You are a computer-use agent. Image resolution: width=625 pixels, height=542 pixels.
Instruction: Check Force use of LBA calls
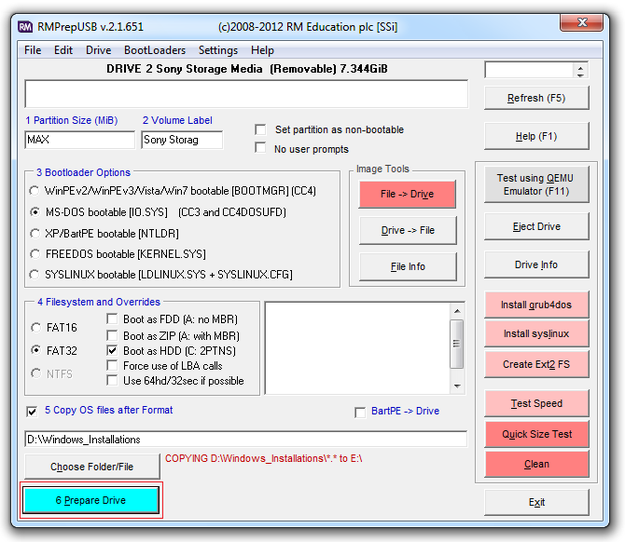tap(112, 365)
